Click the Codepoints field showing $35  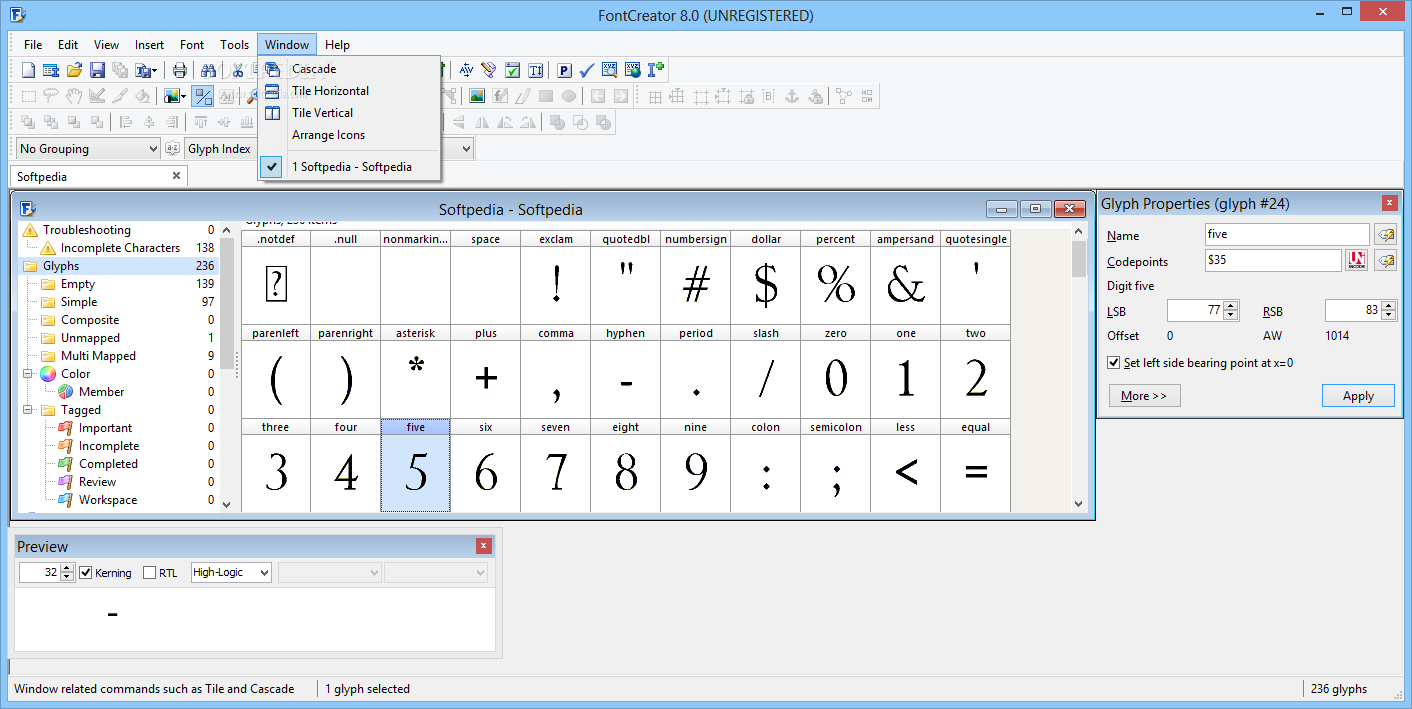pos(1273,261)
